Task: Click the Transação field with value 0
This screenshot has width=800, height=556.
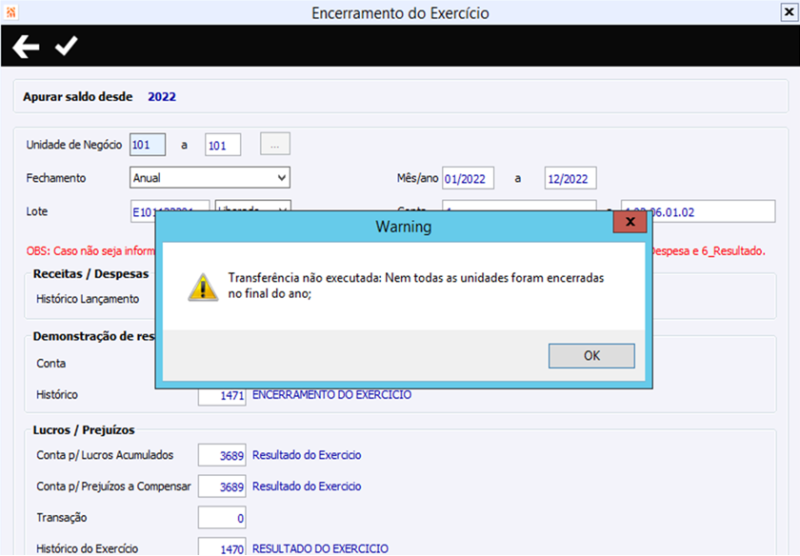Action: [222, 518]
